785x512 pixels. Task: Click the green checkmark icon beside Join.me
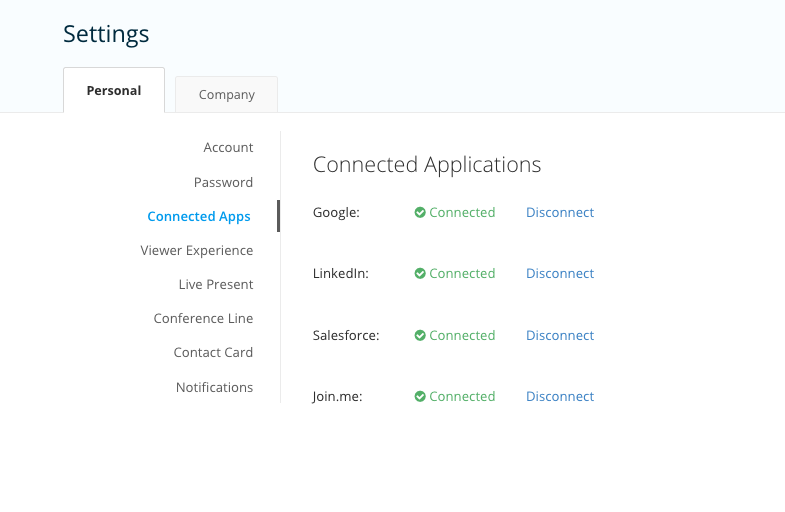(420, 396)
